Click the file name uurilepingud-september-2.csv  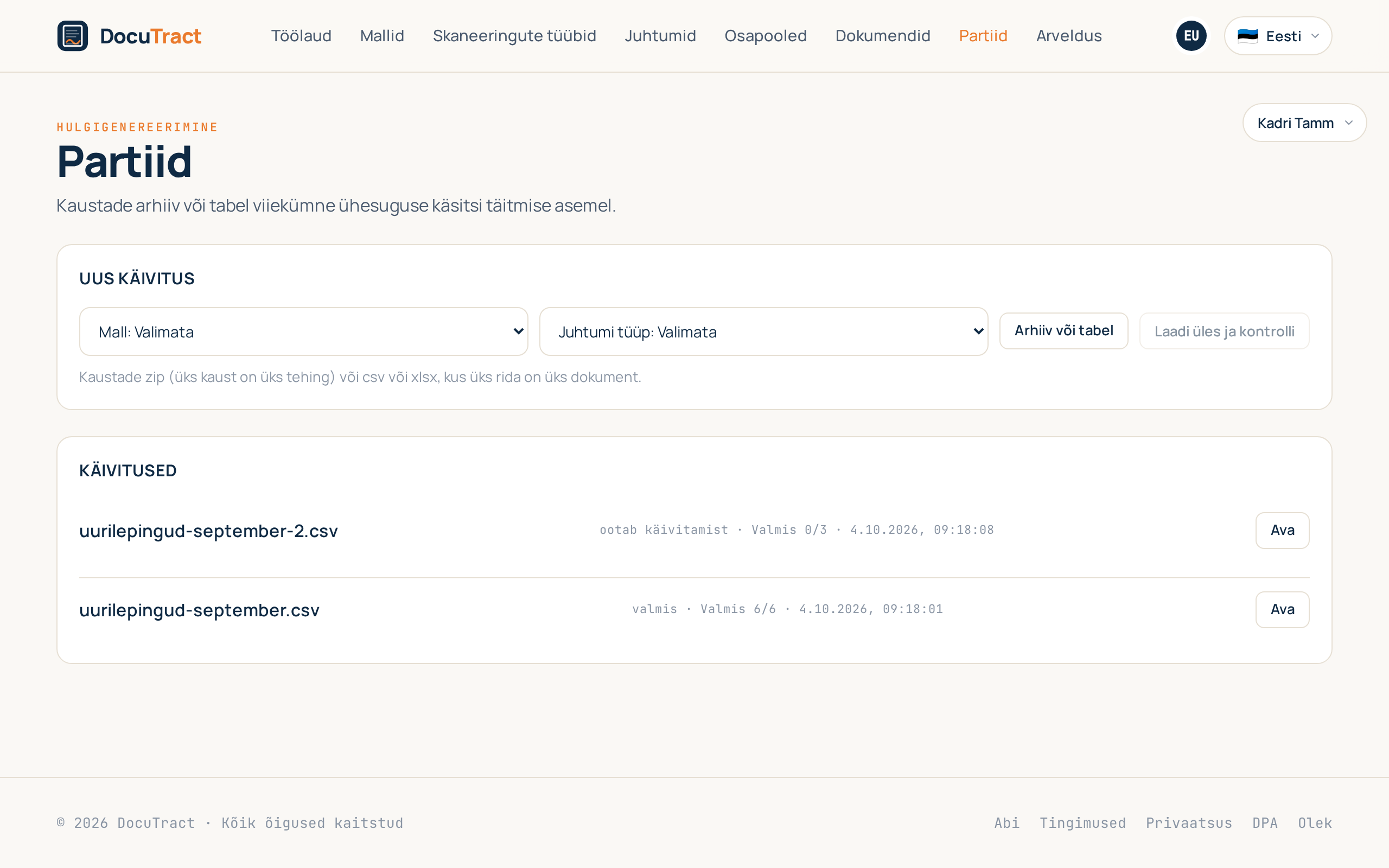(208, 531)
